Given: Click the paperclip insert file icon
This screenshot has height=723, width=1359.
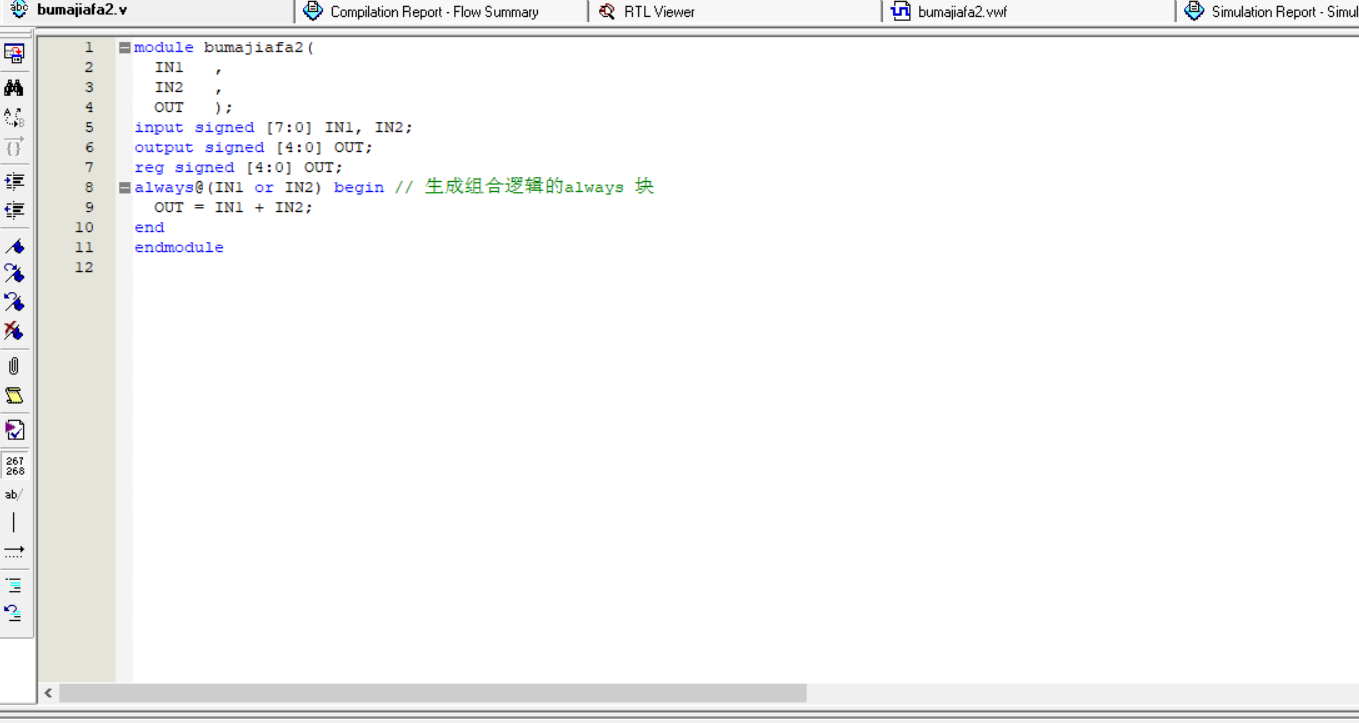Looking at the screenshot, I should click(14, 366).
